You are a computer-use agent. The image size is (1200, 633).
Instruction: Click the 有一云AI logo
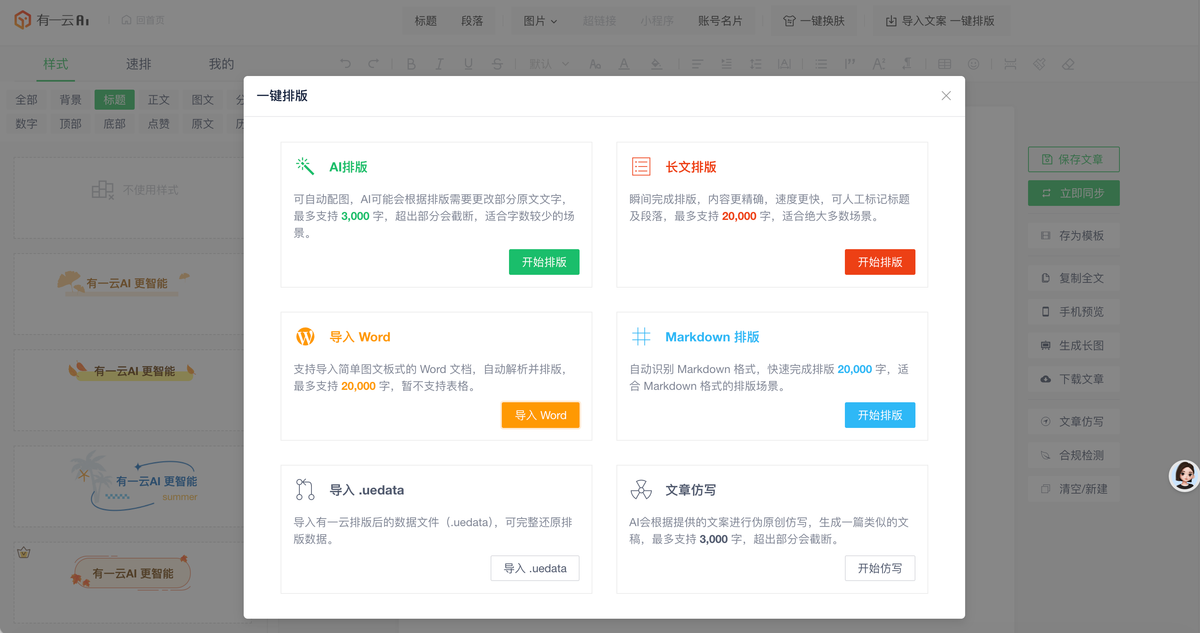click(52, 20)
